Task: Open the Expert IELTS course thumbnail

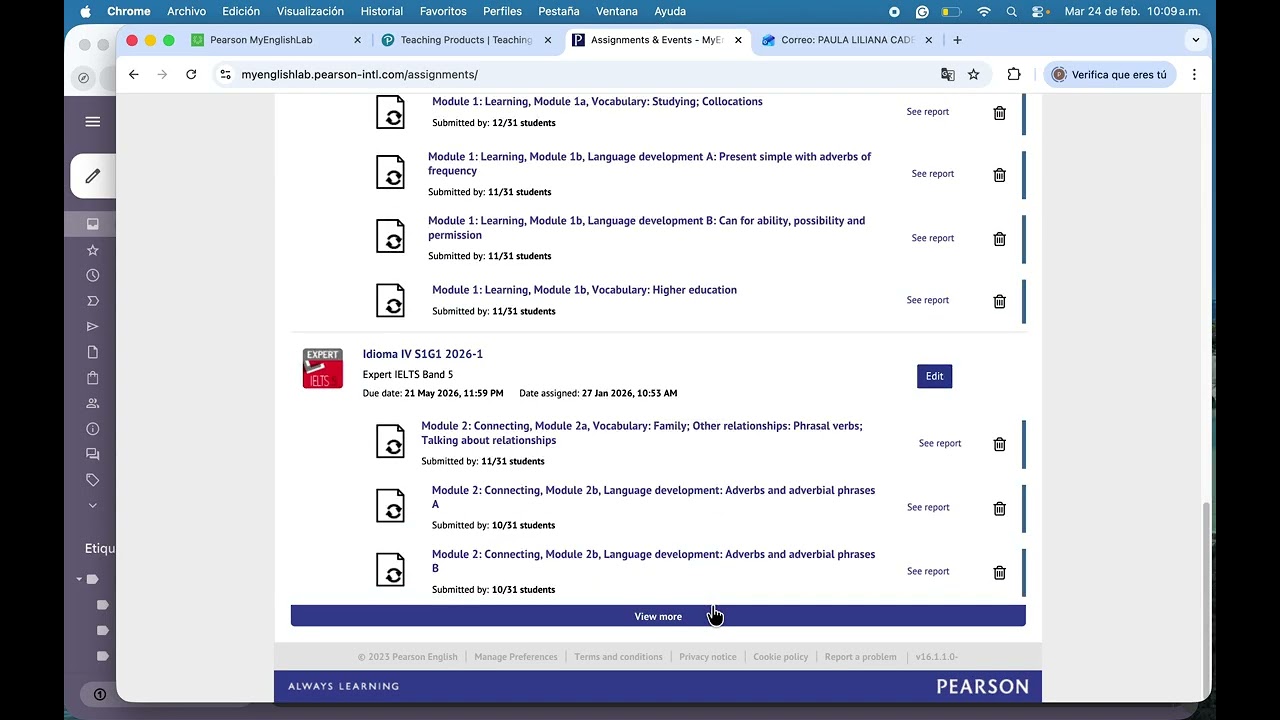Action: point(323,368)
